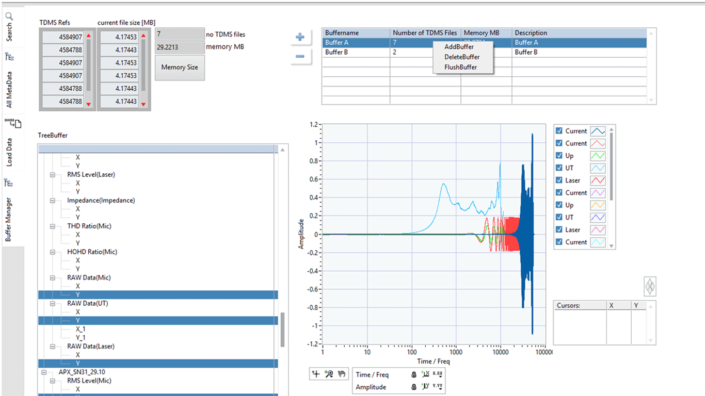The width and height of the screenshot is (705, 396).
Task: Collapse the RAW Data(UT) tree node
Action: pyautogui.click(x=53, y=303)
